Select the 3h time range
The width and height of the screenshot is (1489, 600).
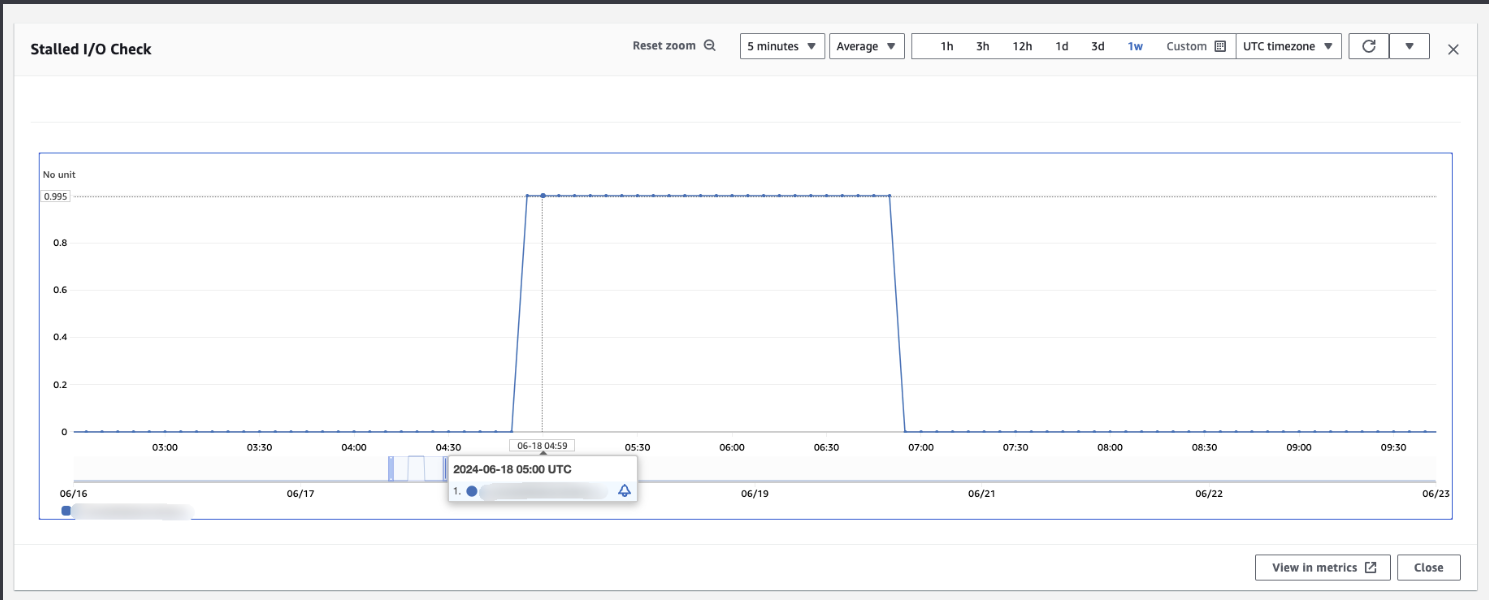[983, 46]
